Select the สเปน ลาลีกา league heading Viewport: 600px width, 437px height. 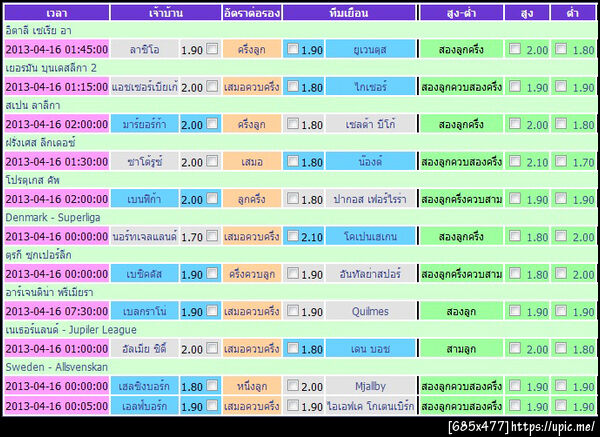[x=33, y=105]
